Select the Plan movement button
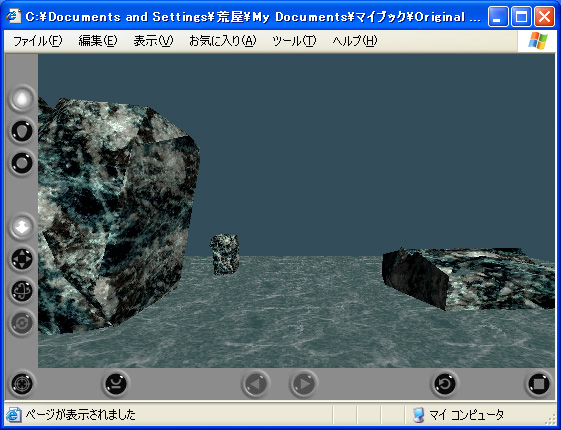Image resolution: width=561 pixels, height=430 pixels. coord(21,227)
